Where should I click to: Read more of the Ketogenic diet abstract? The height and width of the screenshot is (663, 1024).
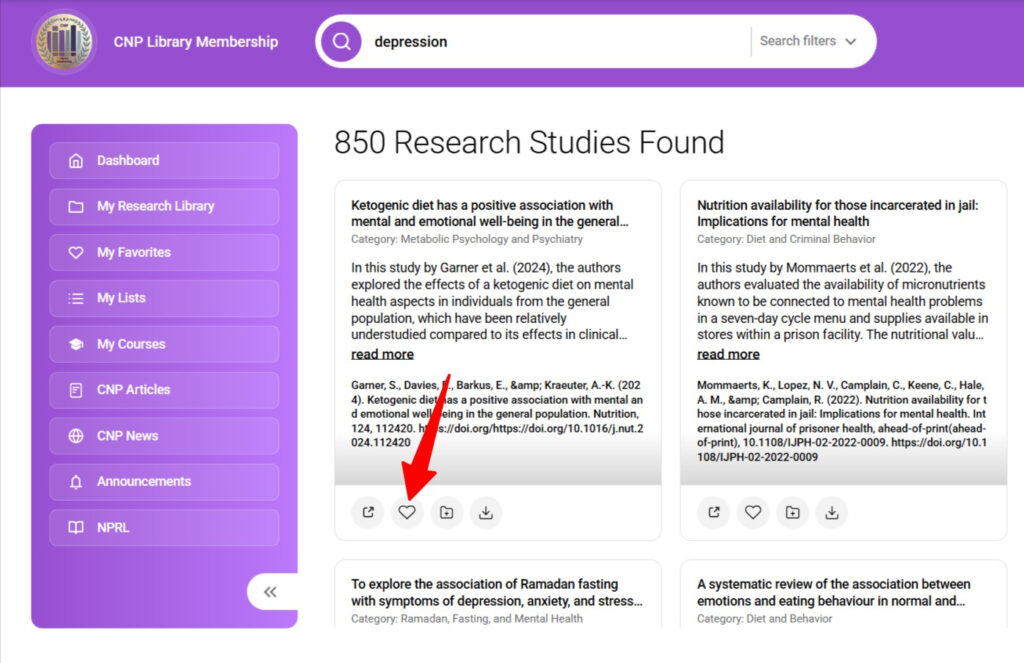[x=382, y=354]
